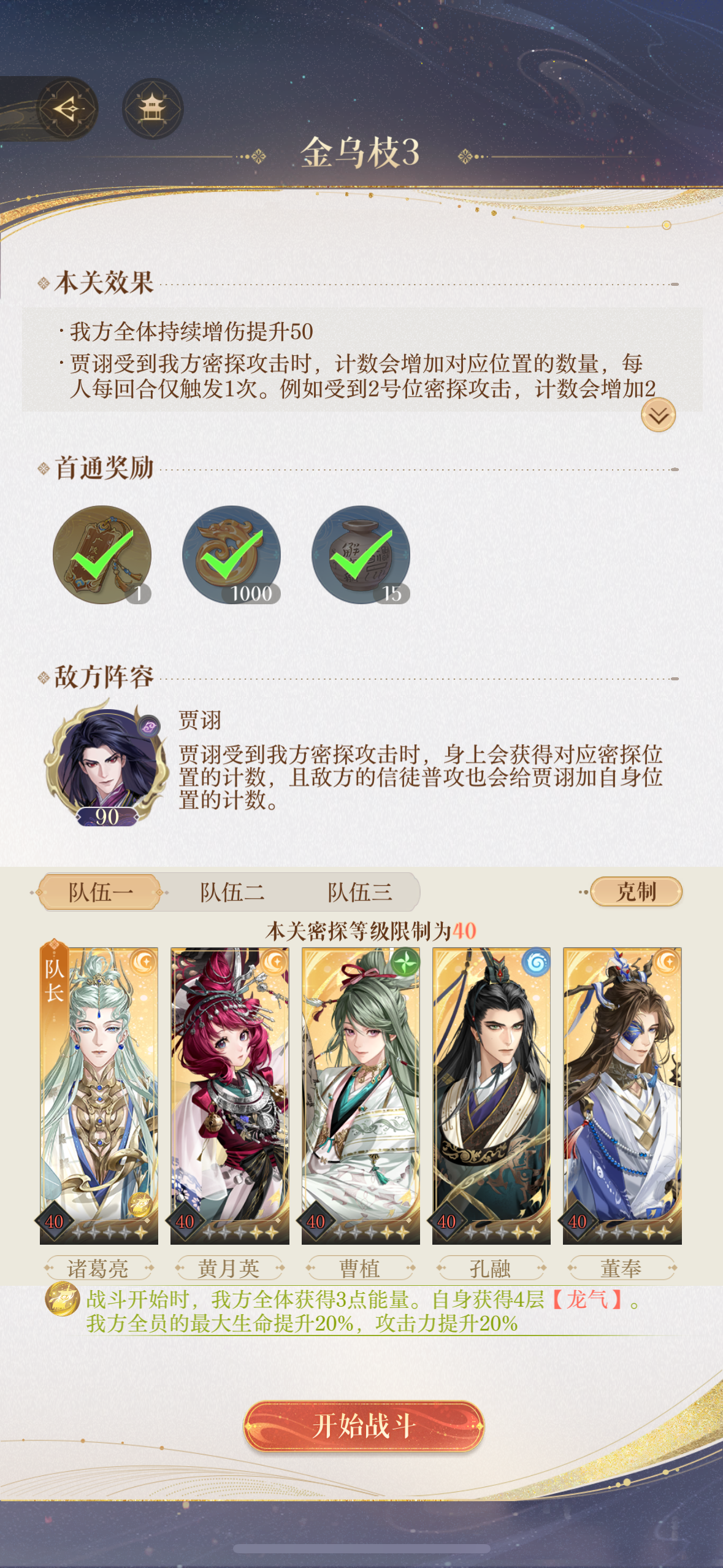The width and height of the screenshot is (723, 1568).
Task: Tap the first clear reward token icon
Action: [102, 555]
